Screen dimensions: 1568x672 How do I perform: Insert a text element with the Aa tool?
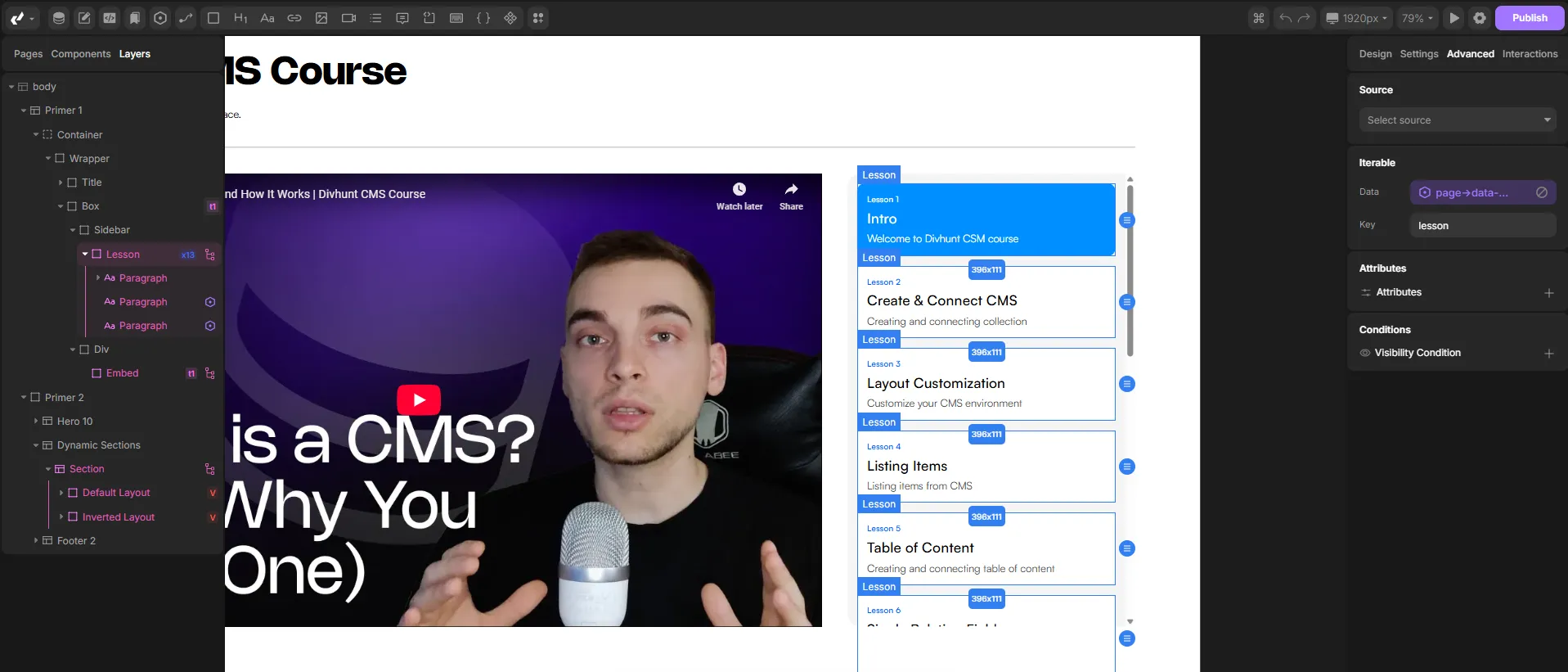(267, 18)
